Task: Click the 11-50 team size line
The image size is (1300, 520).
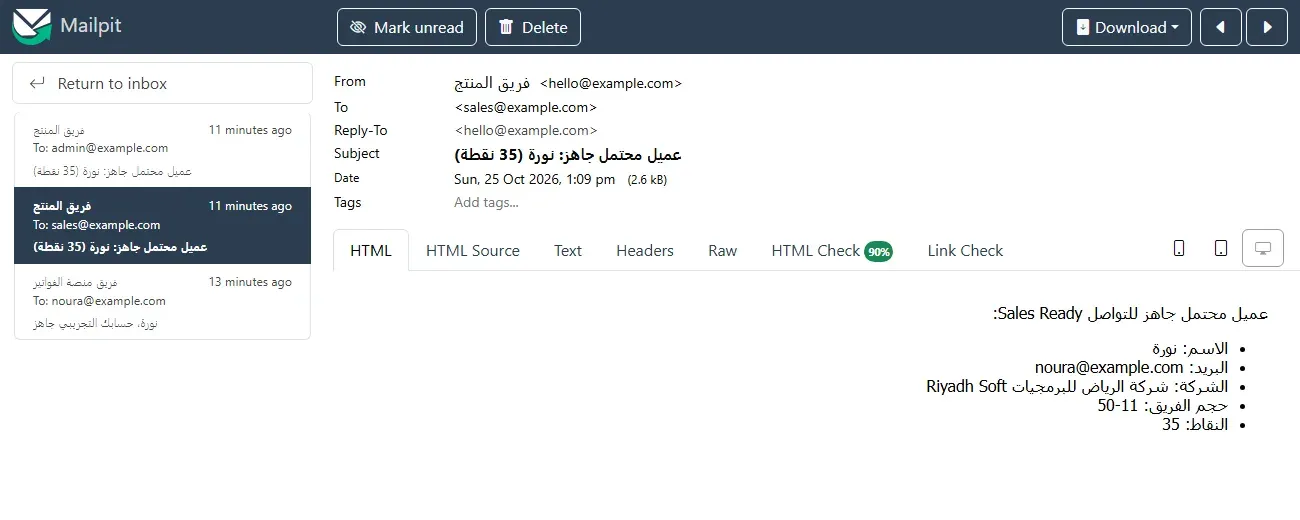Action: [1163, 405]
